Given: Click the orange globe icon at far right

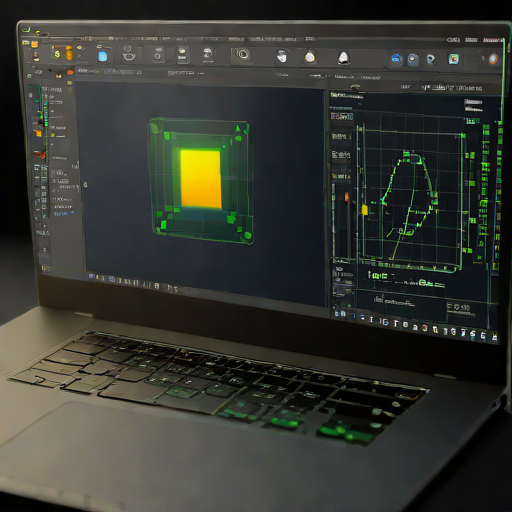Looking at the screenshot, I should click(493, 59).
